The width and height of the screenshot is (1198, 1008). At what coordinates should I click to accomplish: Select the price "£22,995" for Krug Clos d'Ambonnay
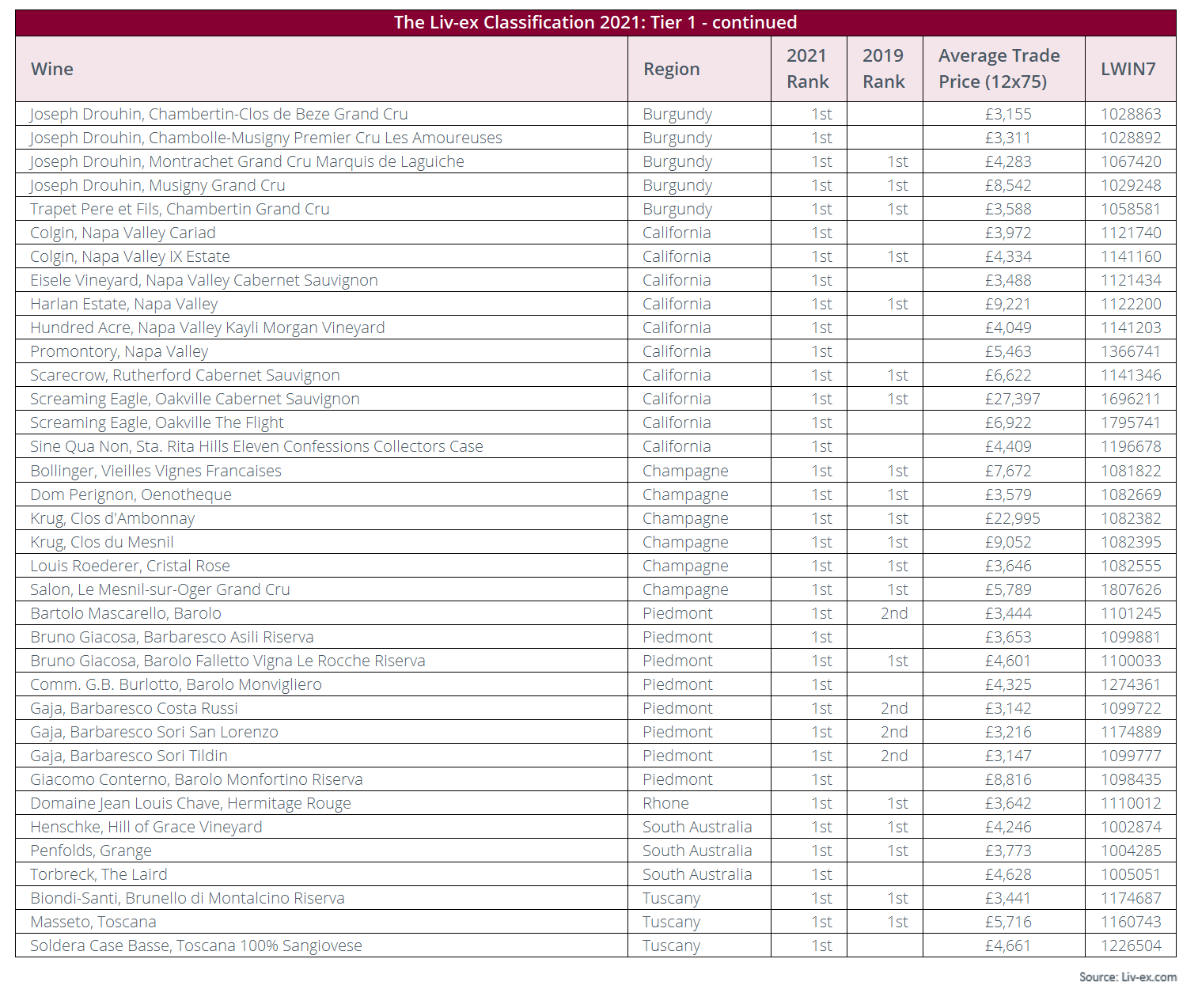pyautogui.click(x=1012, y=518)
